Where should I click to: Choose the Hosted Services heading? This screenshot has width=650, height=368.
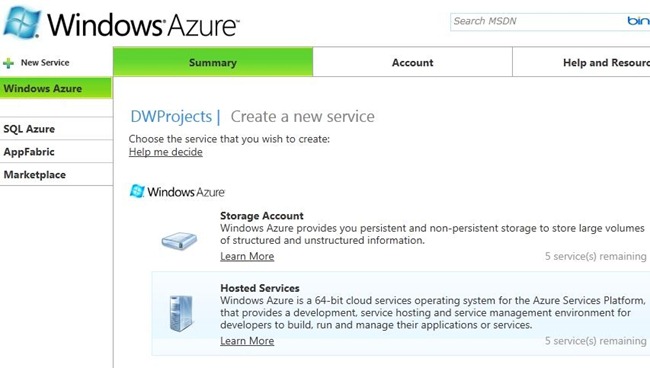[260, 288]
